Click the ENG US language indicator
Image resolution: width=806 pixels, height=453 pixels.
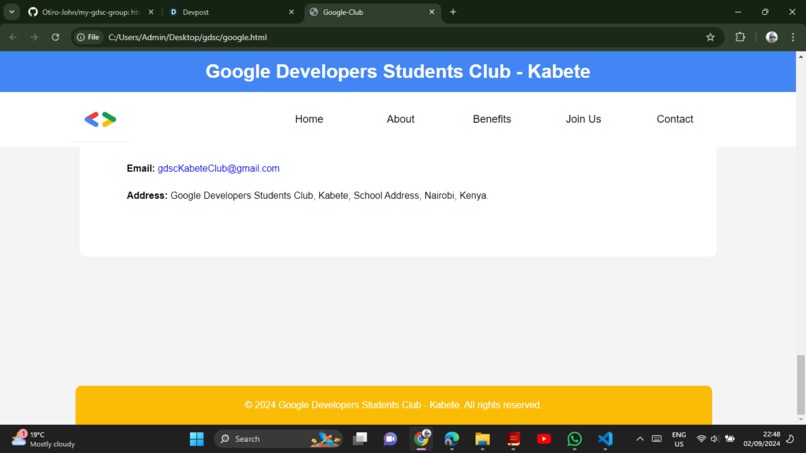[x=679, y=439]
